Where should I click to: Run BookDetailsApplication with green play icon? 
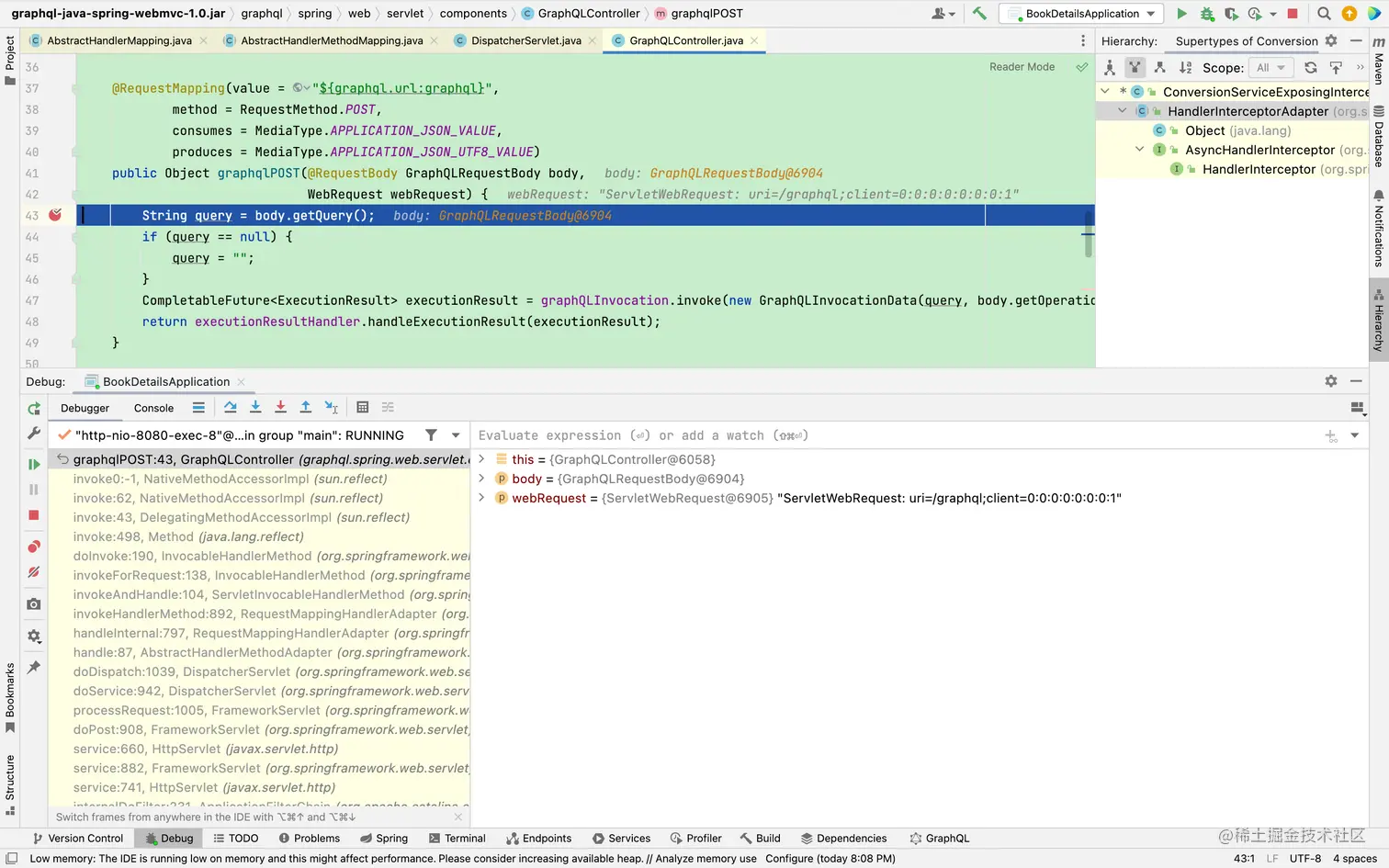[1181, 14]
